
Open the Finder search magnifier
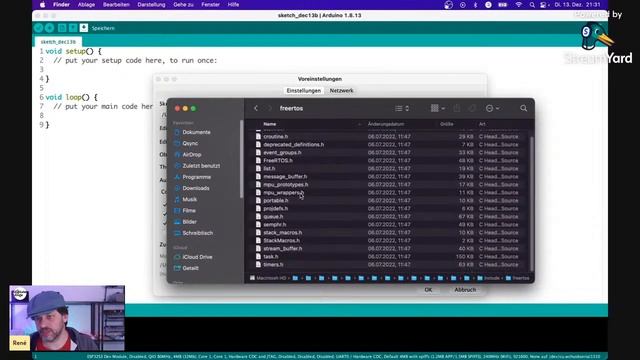[x=523, y=108]
